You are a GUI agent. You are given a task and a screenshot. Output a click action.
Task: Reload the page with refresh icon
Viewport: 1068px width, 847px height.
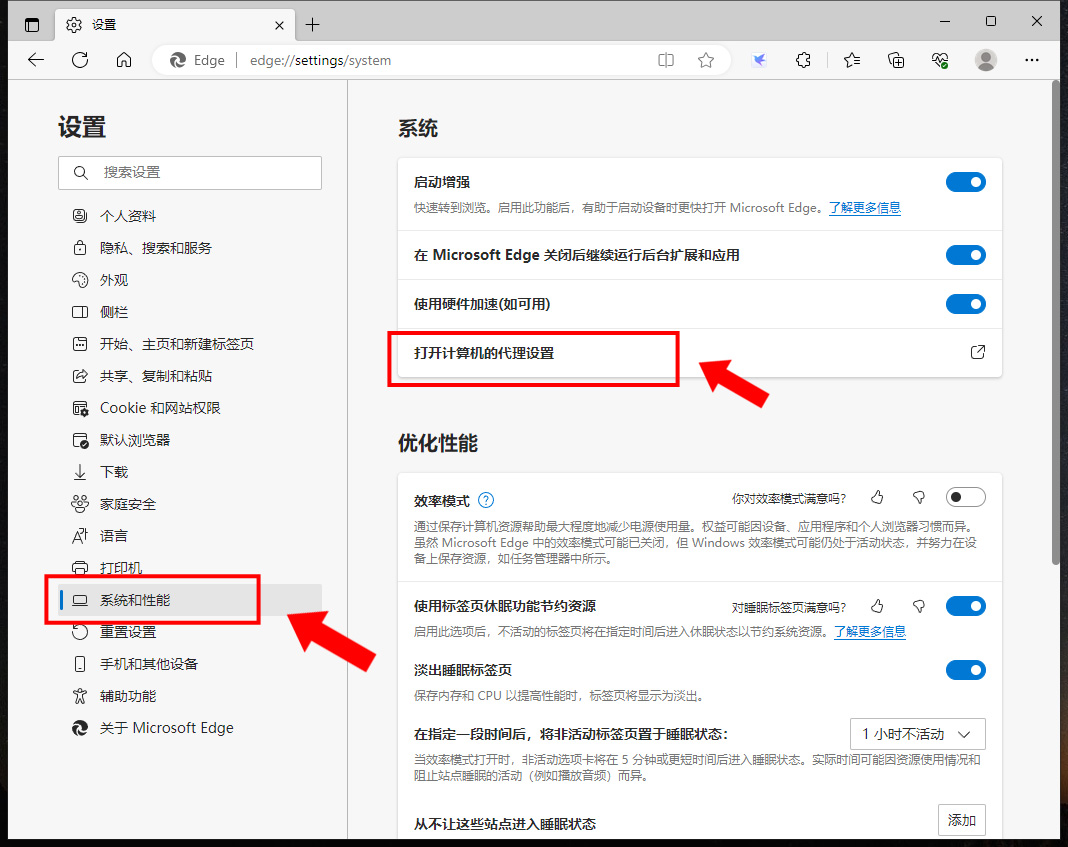80,60
